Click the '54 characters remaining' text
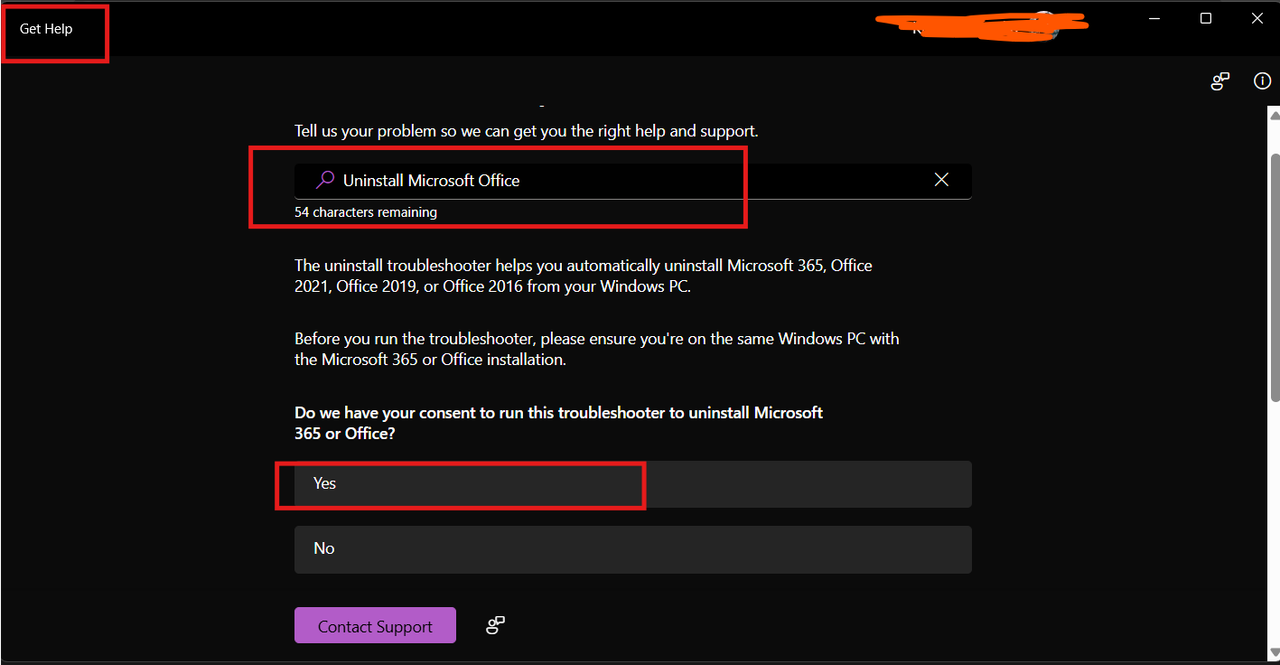The width and height of the screenshot is (1280, 665). click(x=365, y=212)
